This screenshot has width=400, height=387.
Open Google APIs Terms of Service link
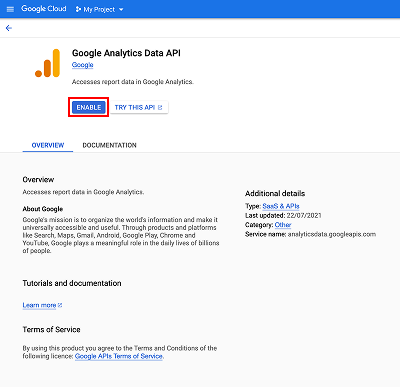(119, 356)
